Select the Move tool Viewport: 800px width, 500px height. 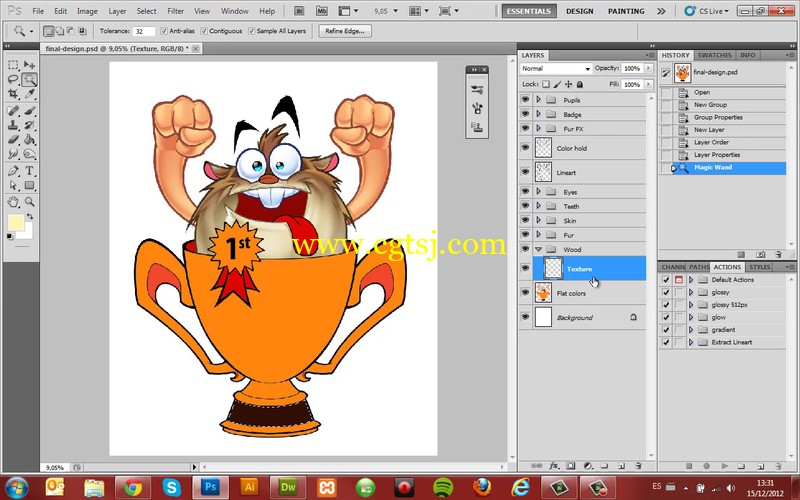(29, 65)
